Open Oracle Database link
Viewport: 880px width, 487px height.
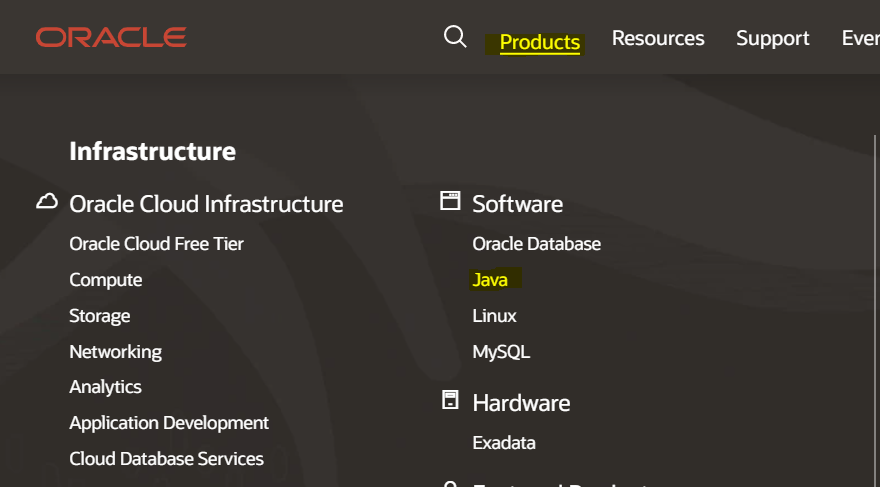[x=537, y=244]
